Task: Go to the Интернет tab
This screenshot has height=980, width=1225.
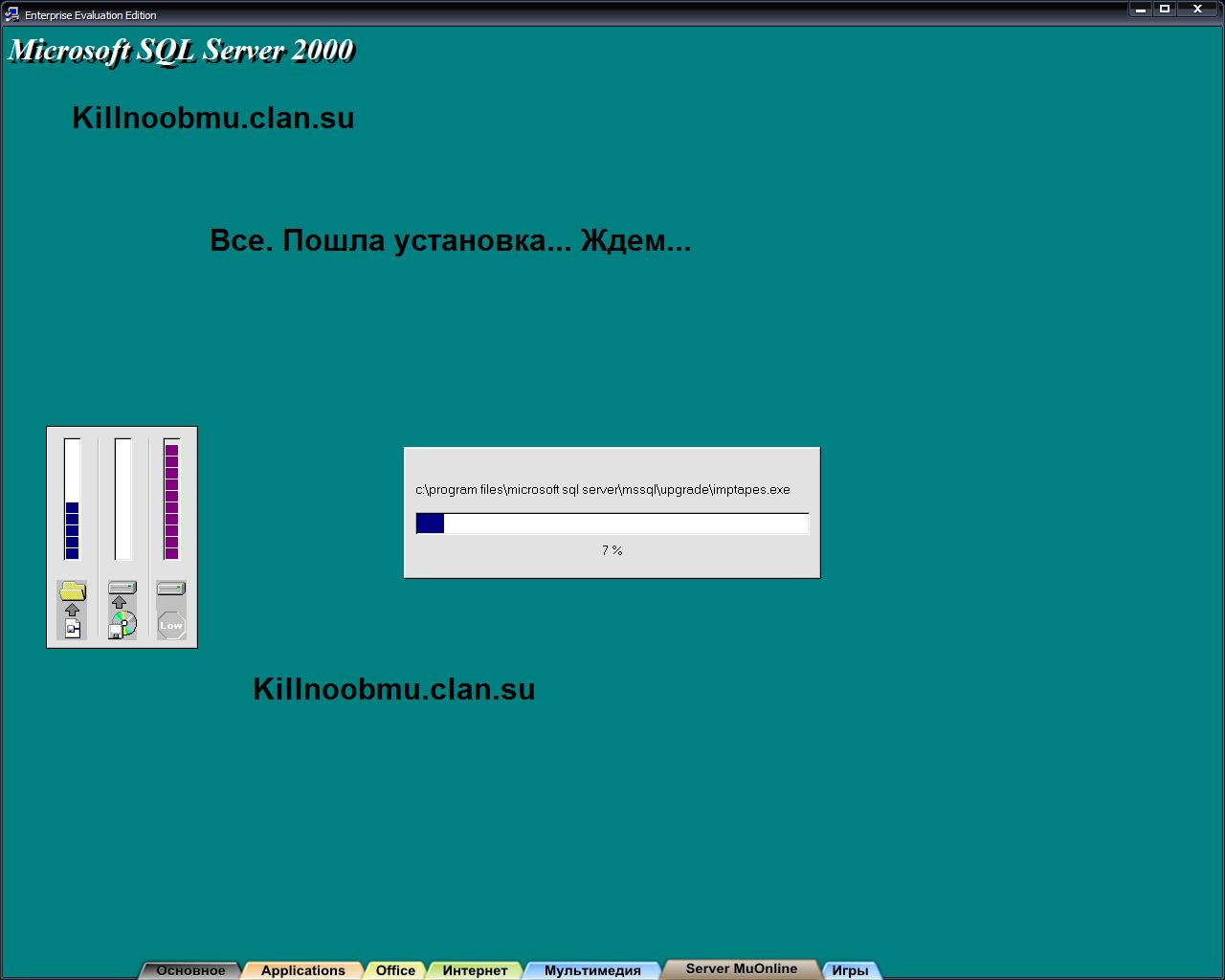Action: (x=475, y=970)
